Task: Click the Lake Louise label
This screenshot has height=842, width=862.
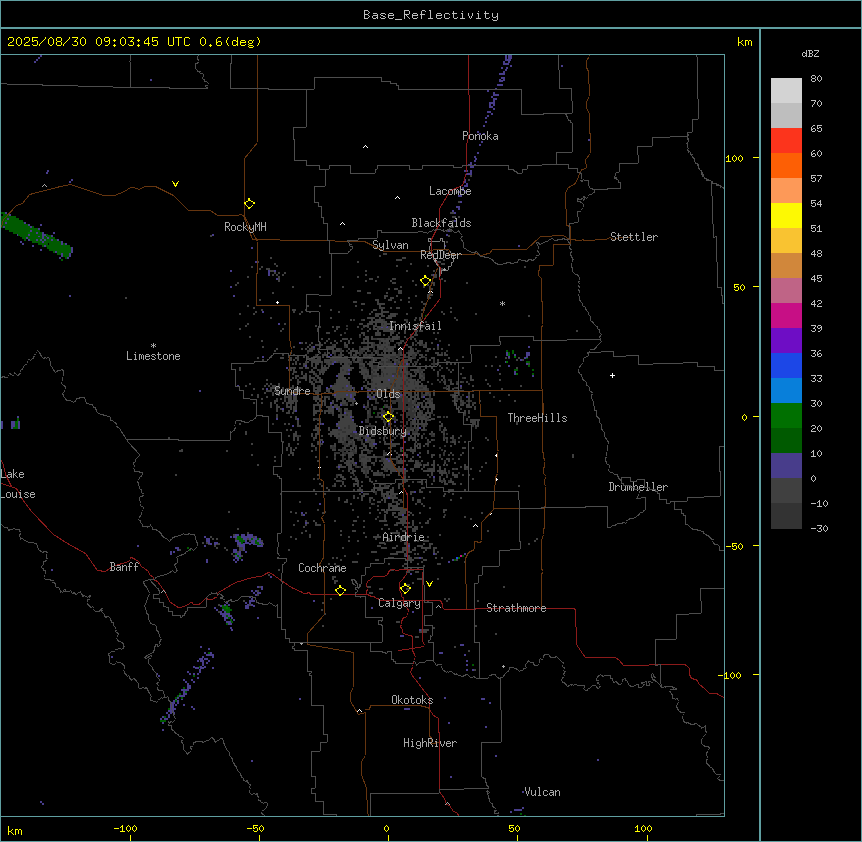Action: point(18,484)
